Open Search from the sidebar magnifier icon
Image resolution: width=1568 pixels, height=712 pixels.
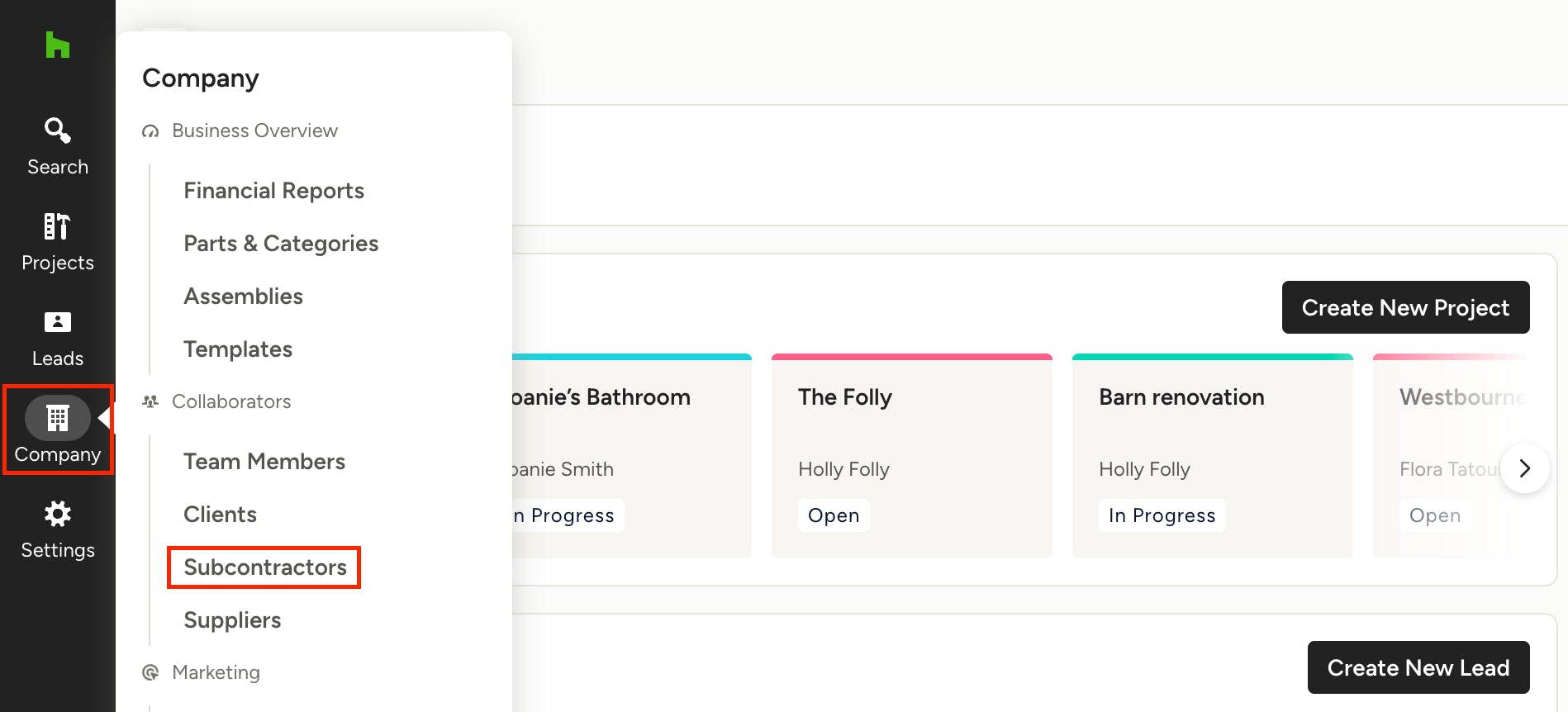58,131
